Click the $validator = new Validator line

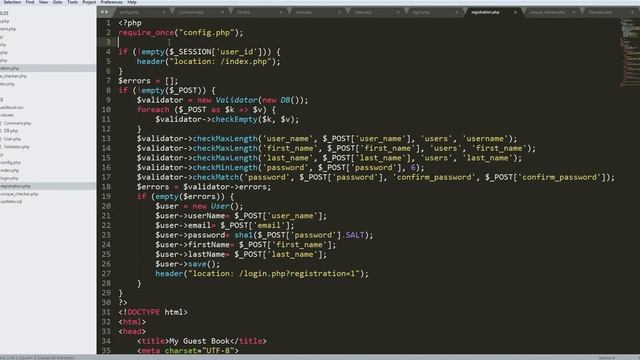pyautogui.click(x=222, y=100)
